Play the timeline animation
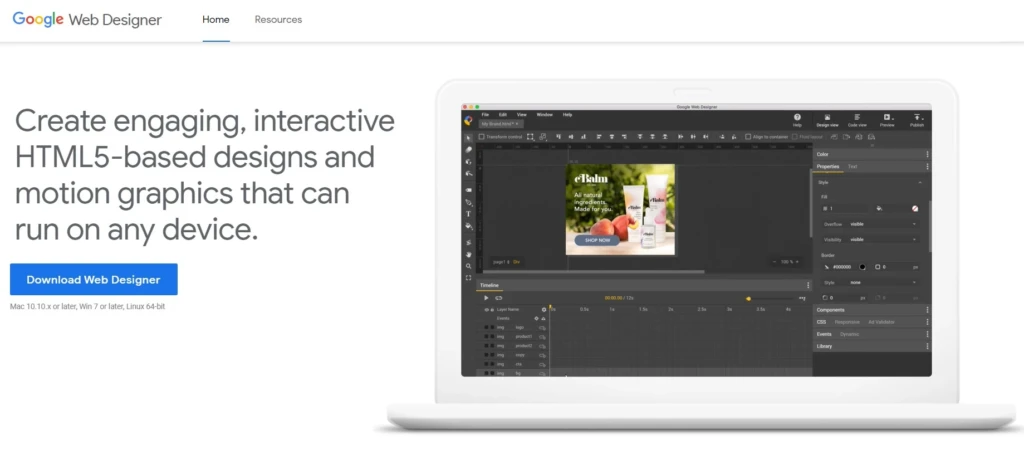Viewport: 1024px width, 469px height. [486, 298]
